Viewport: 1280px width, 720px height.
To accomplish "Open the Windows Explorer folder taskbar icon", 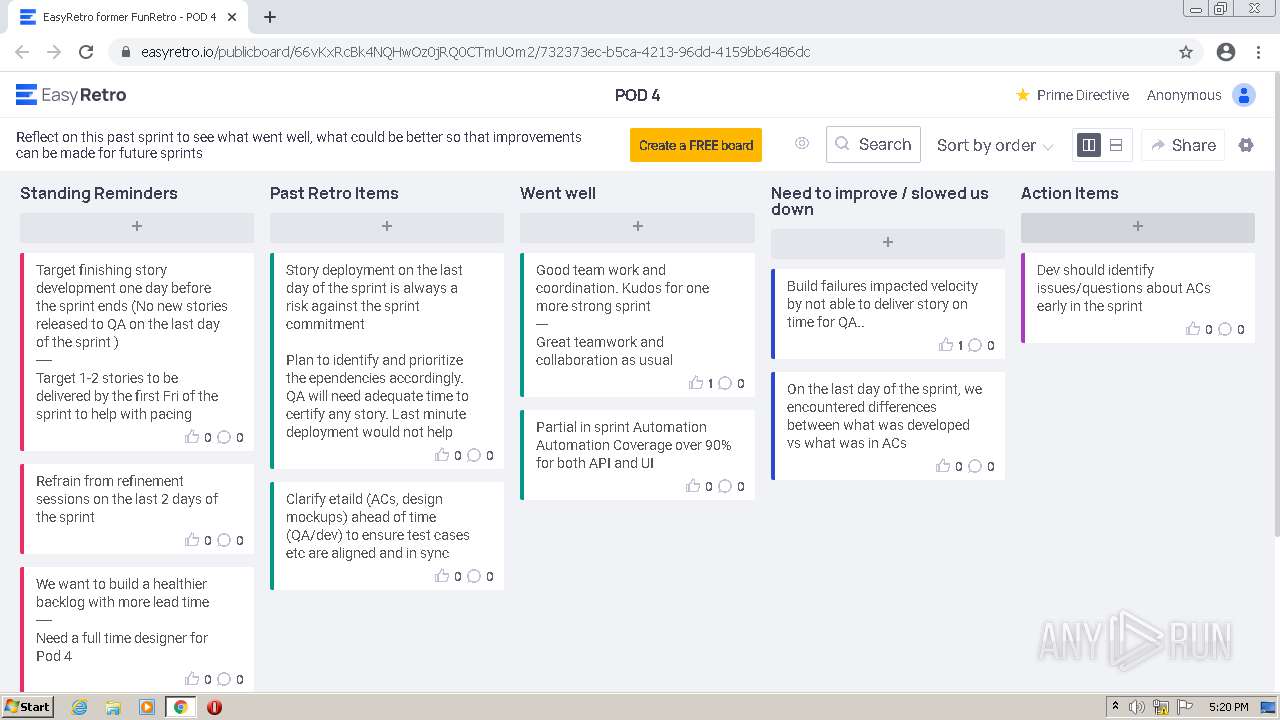I will click(113, 707).
